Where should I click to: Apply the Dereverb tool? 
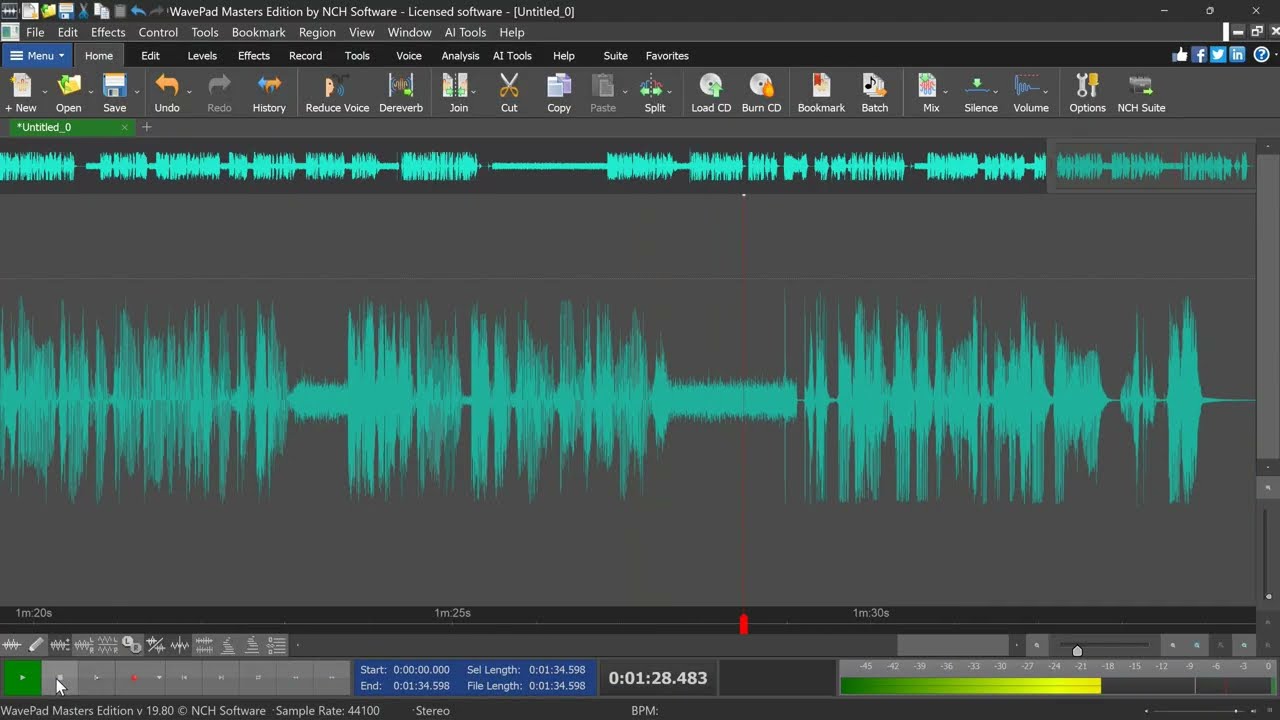coord(401,93)
